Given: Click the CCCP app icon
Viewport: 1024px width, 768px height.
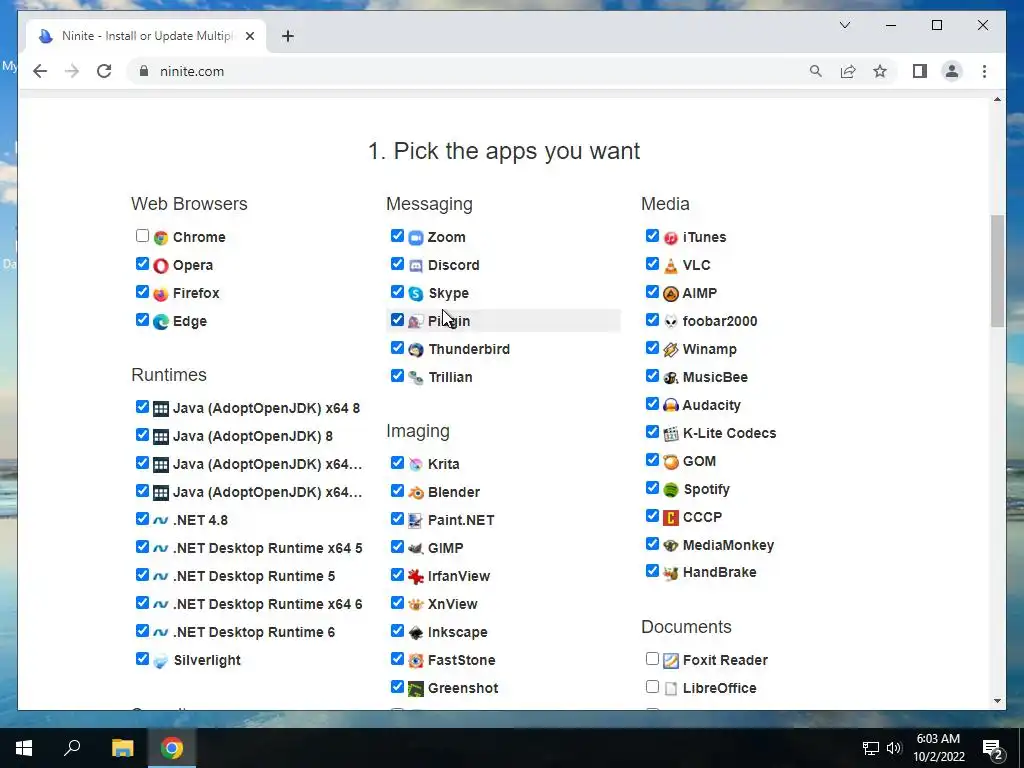Looking at the screenshot, I should (671, 518).
